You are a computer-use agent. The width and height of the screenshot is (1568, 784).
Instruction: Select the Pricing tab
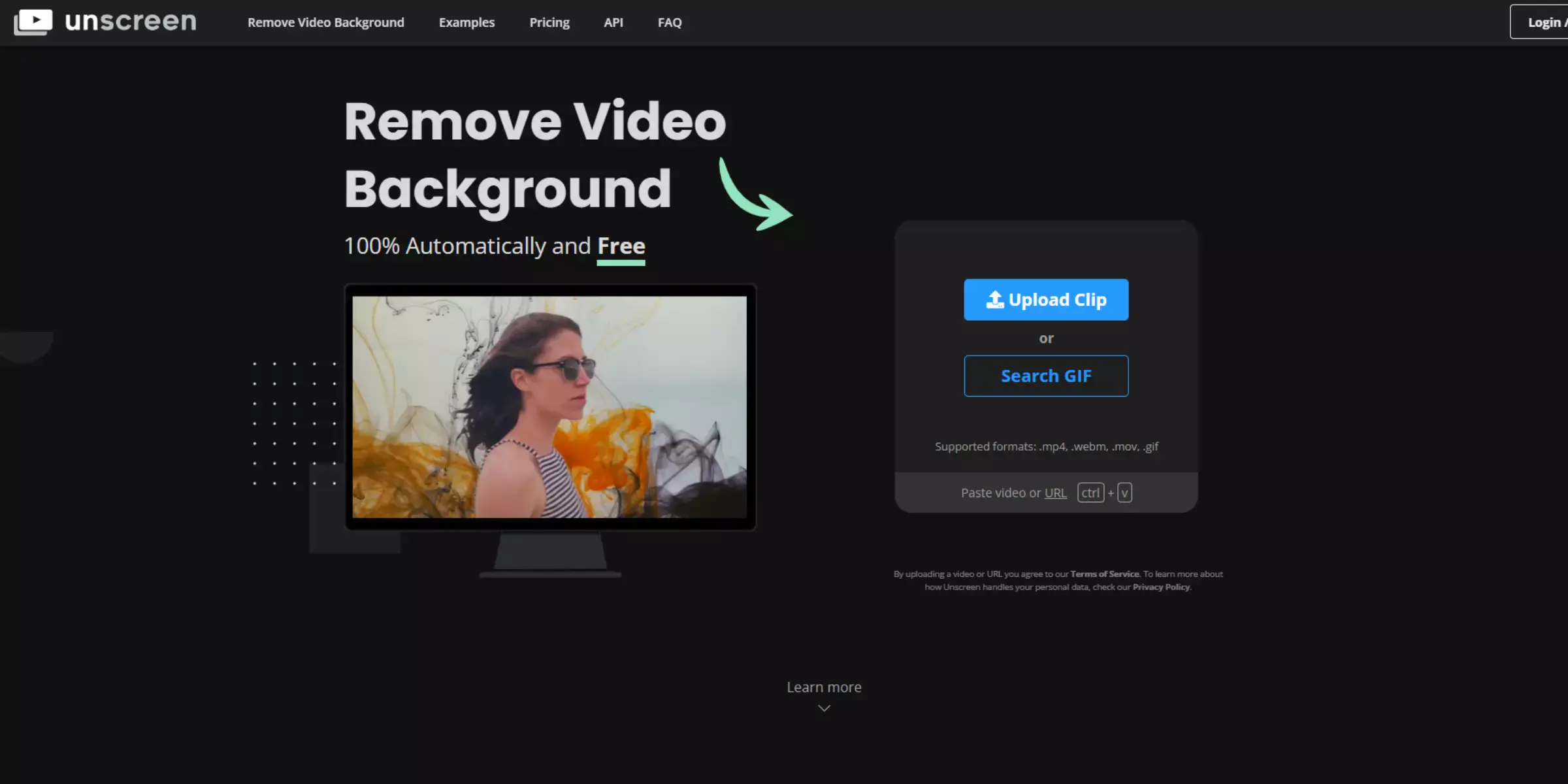[549, 22]
